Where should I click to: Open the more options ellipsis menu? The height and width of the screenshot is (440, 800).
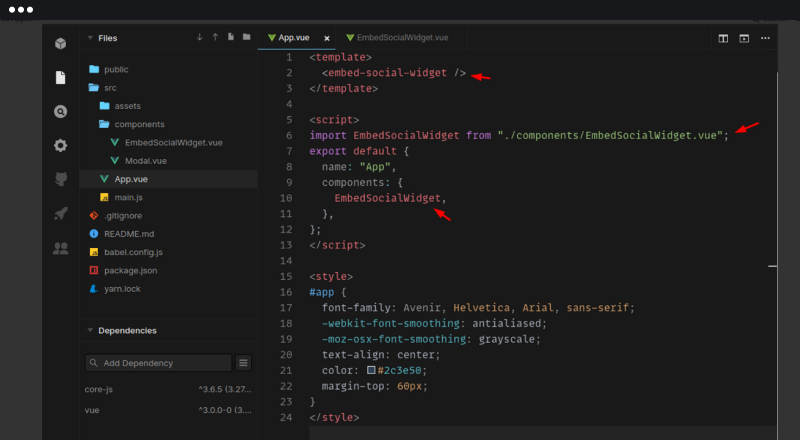(x=765, y=38)
